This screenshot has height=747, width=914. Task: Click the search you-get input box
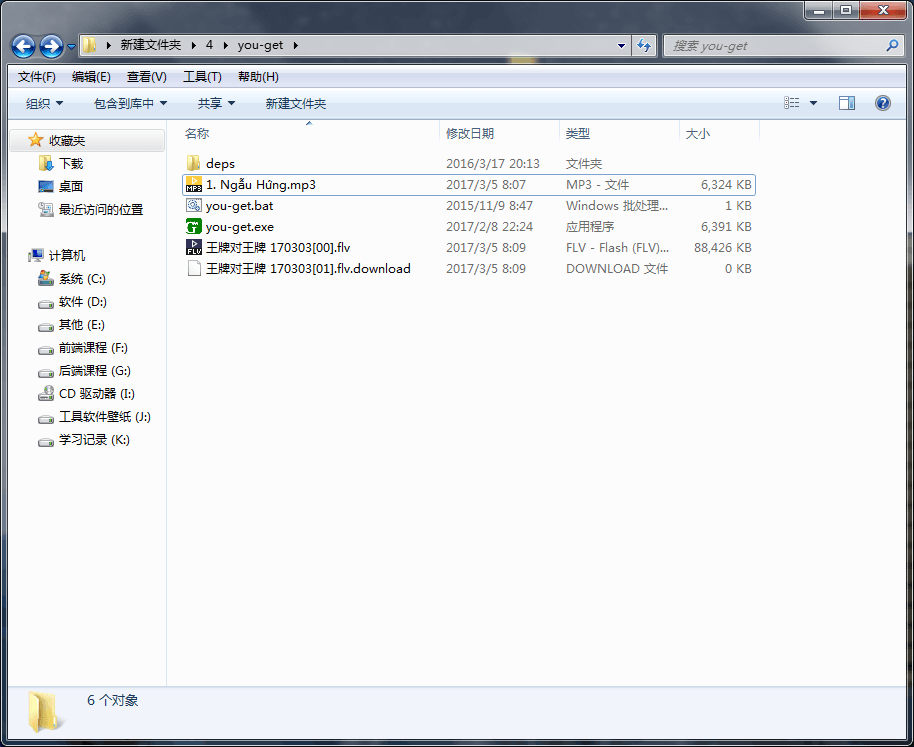pos(775,46)
